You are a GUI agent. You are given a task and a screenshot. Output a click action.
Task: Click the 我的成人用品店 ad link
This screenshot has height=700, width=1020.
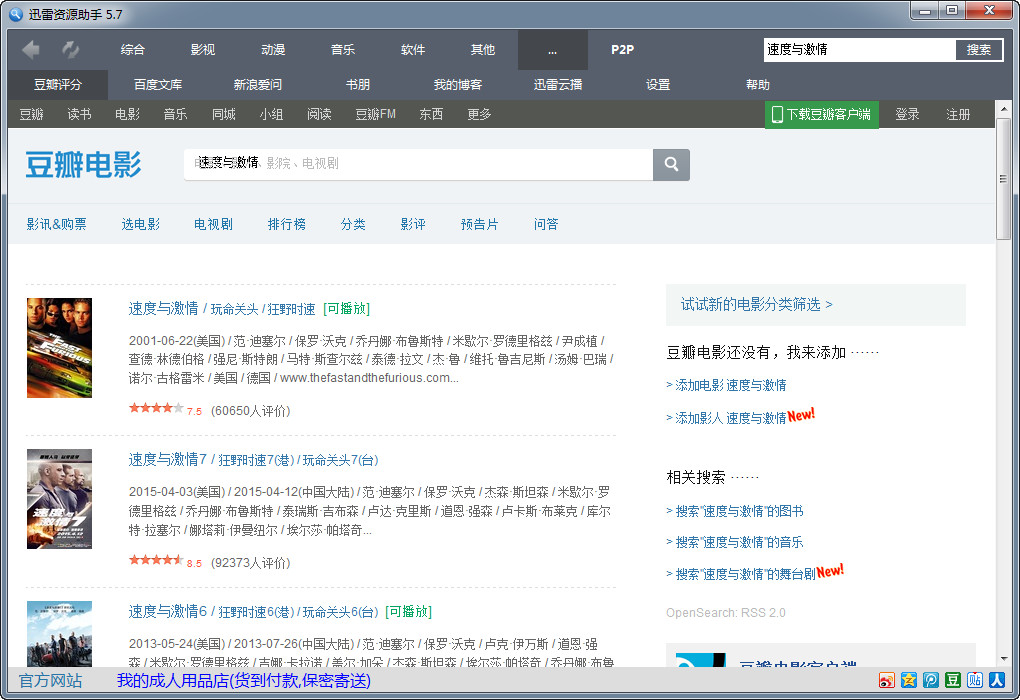[x=244, y=680]
